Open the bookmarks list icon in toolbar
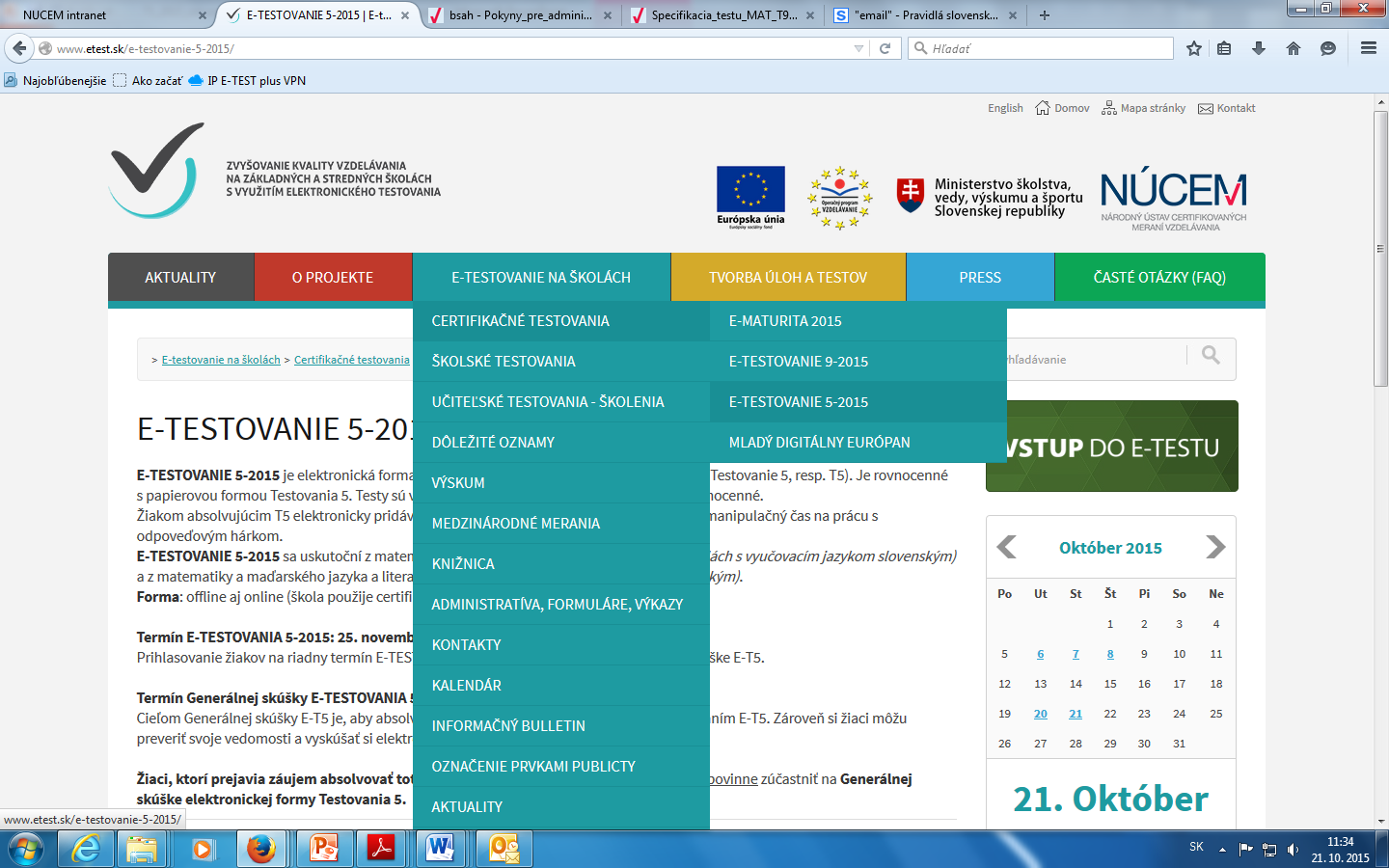1389x868 pixels. coord(1224,48)
